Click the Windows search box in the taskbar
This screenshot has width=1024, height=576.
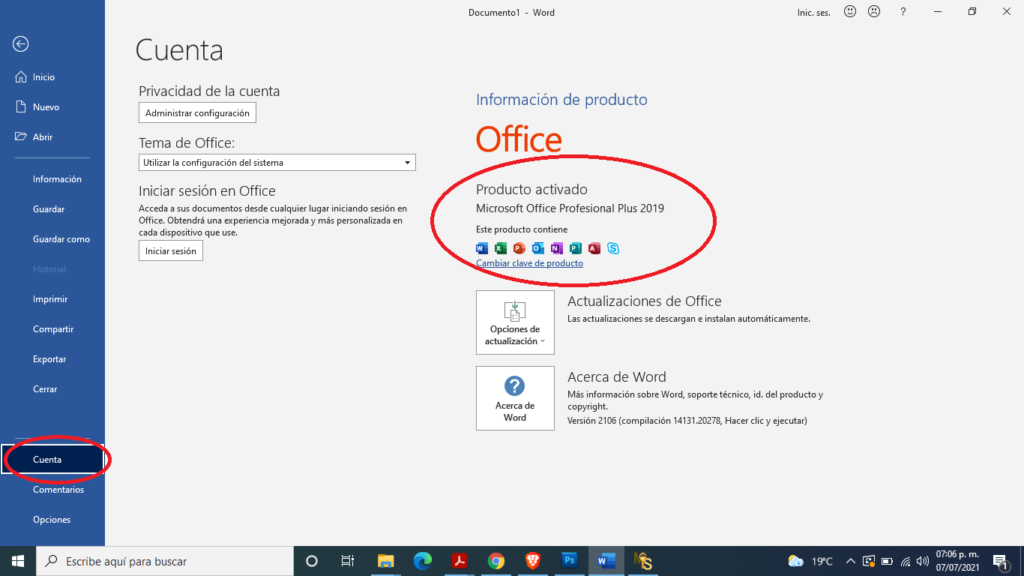[x=165, y=561]
